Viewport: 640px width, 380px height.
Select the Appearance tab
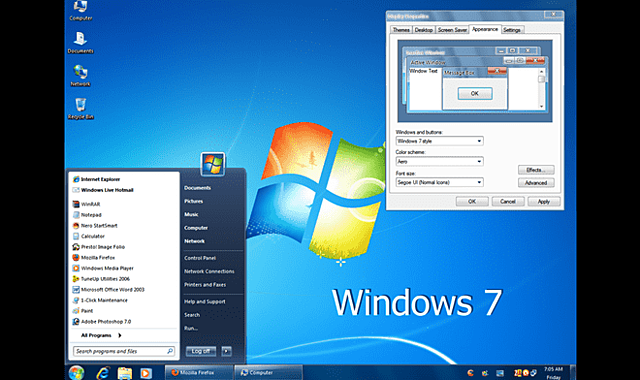(x=484, y=29)
